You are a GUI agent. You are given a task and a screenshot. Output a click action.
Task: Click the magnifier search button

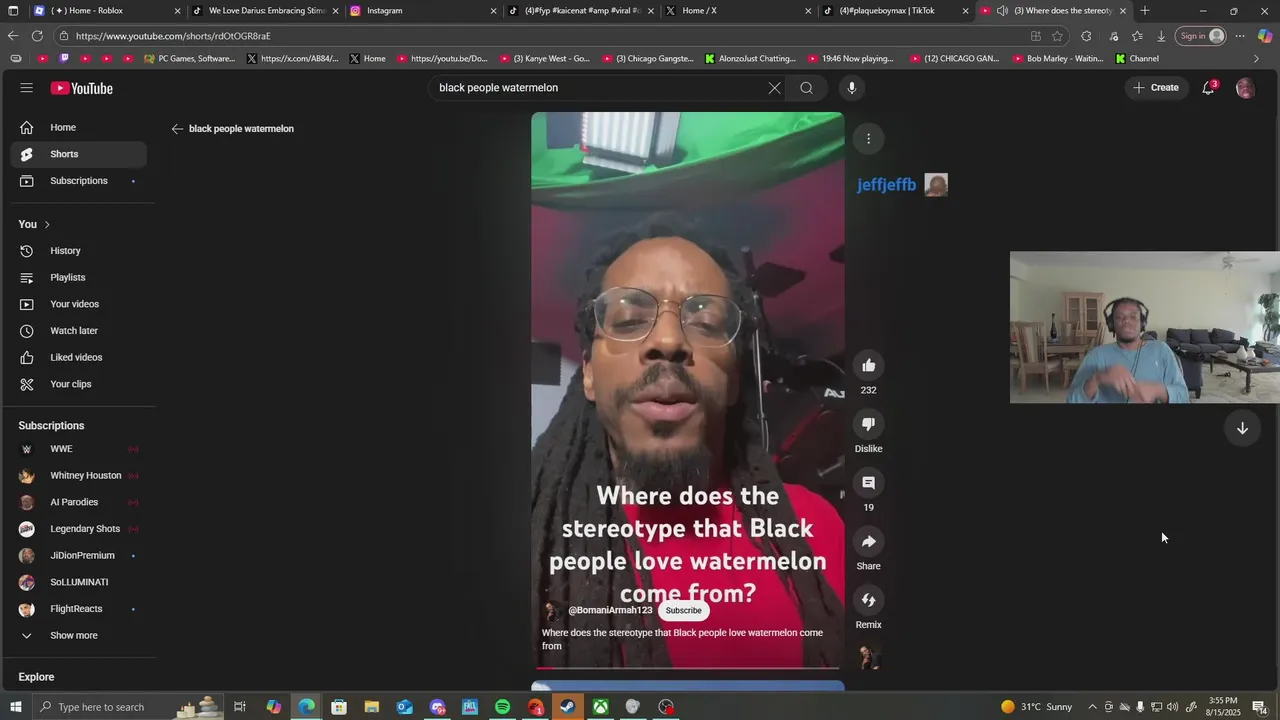click(806, 88)
